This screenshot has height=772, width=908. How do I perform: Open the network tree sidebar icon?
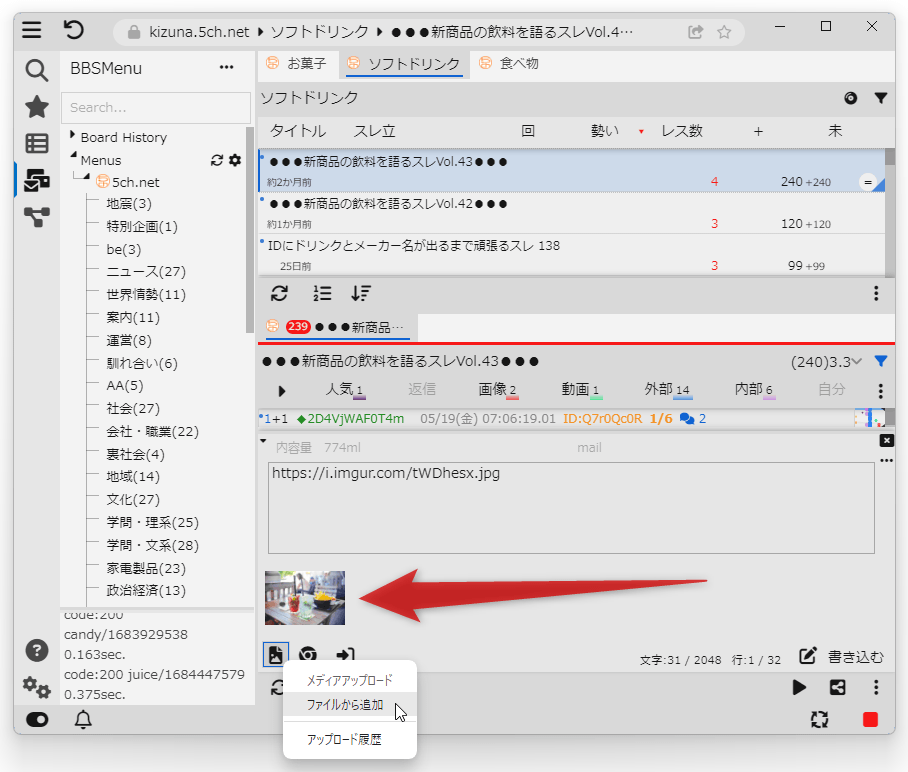tap(36, 217)
